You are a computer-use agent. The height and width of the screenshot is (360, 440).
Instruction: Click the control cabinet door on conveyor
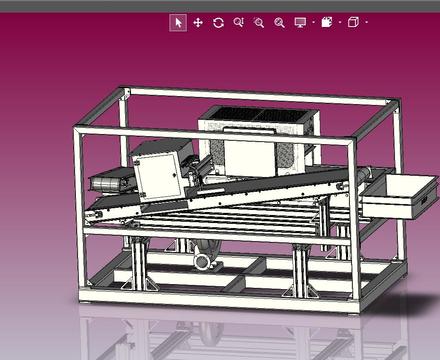(158, 177)
